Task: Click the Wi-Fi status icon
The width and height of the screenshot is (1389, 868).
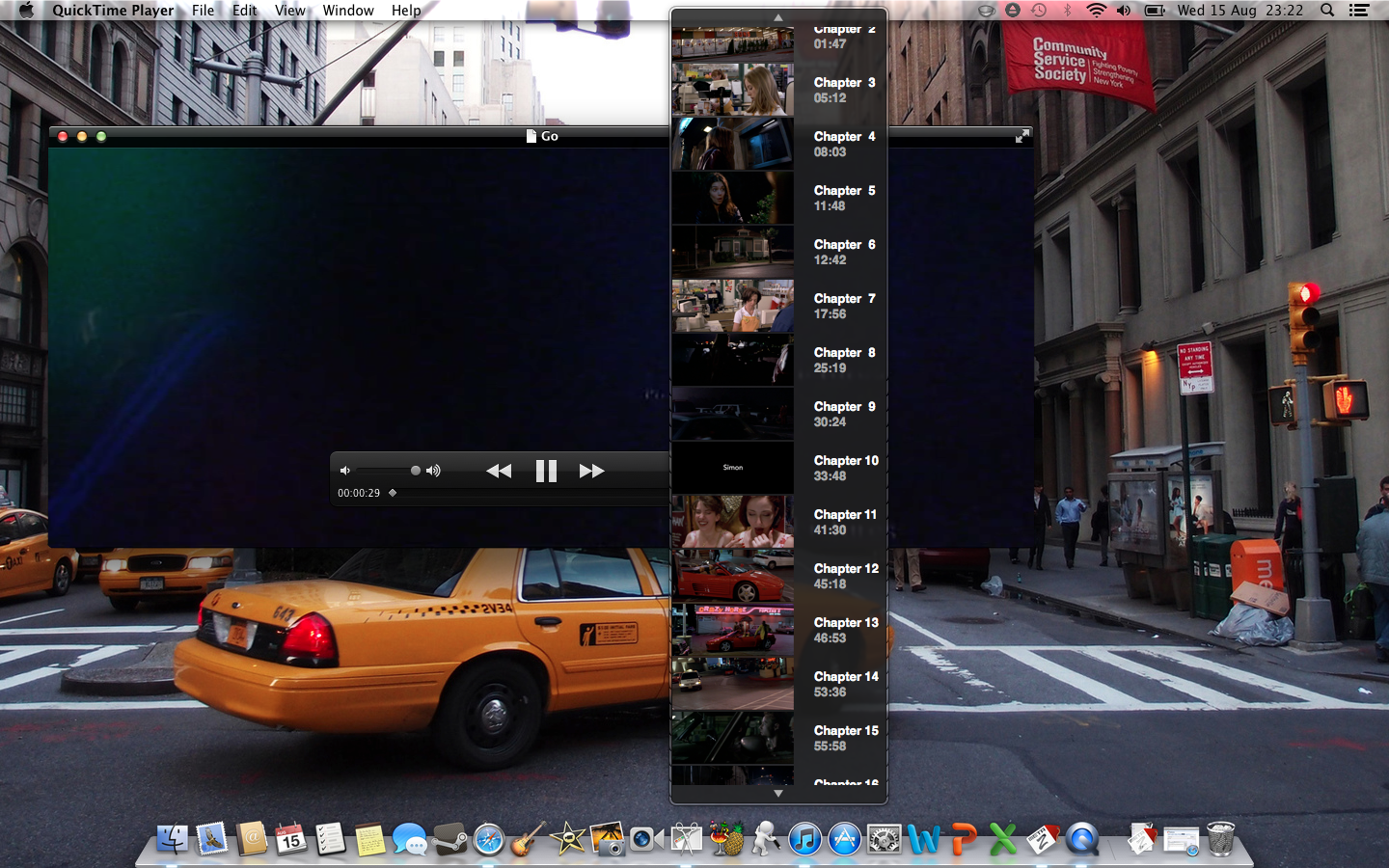Action: (1096, 10)
